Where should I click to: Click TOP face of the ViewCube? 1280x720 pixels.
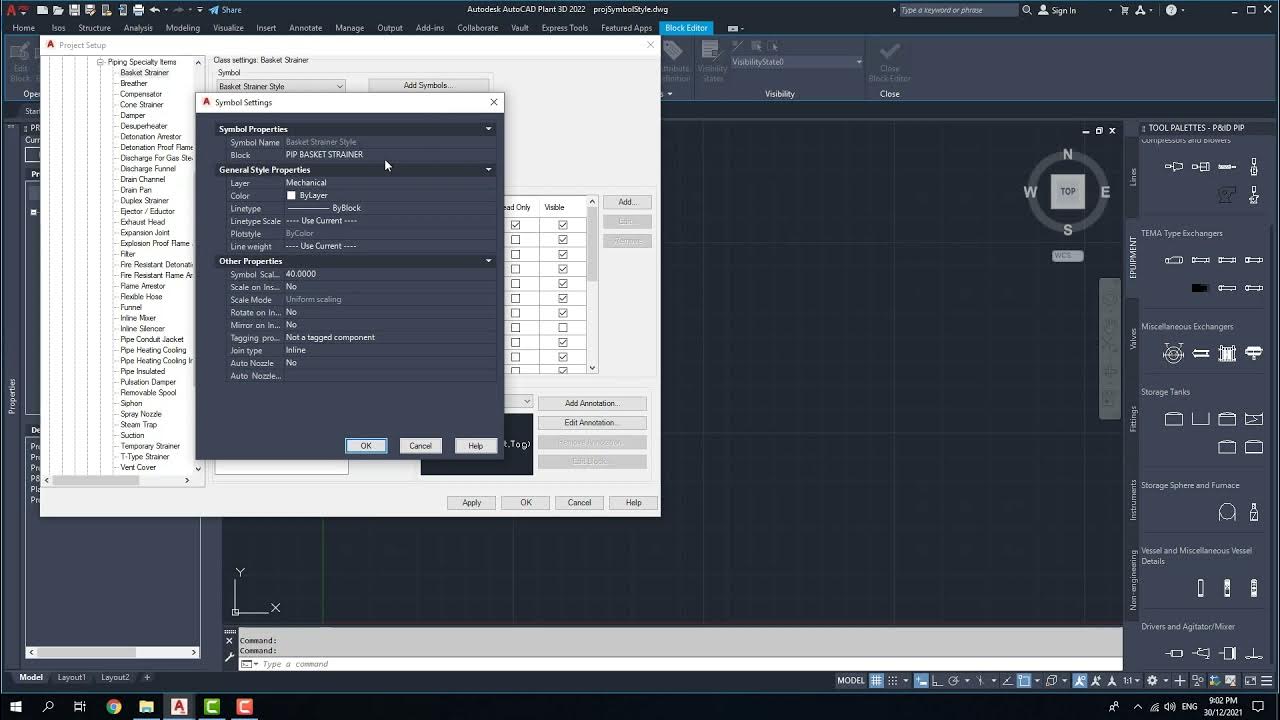click(1068, 191)
